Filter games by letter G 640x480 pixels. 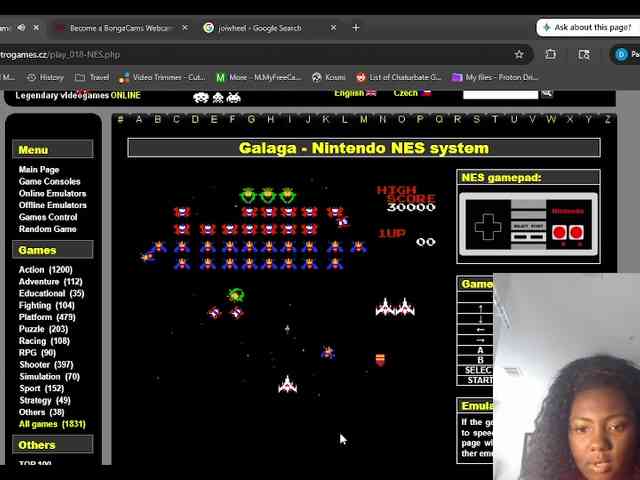click(251, 119)
